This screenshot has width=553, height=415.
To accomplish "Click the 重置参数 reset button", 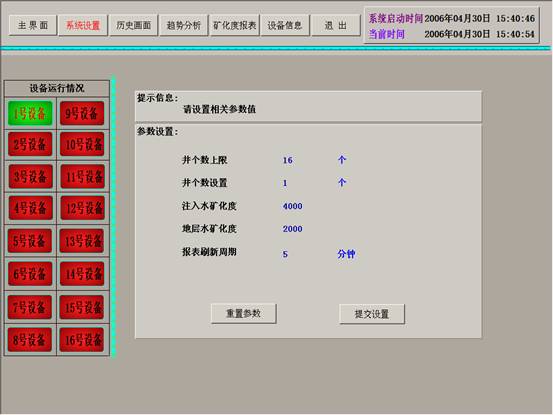I will pos(243,313).
